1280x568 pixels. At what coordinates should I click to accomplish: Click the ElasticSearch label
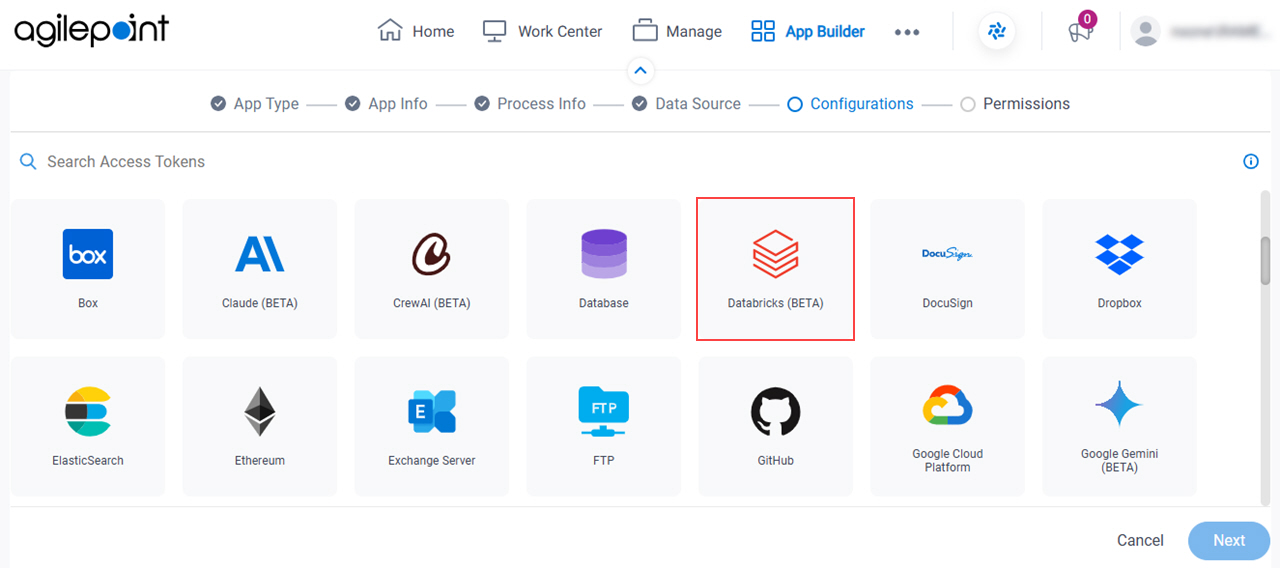point(88,461)
